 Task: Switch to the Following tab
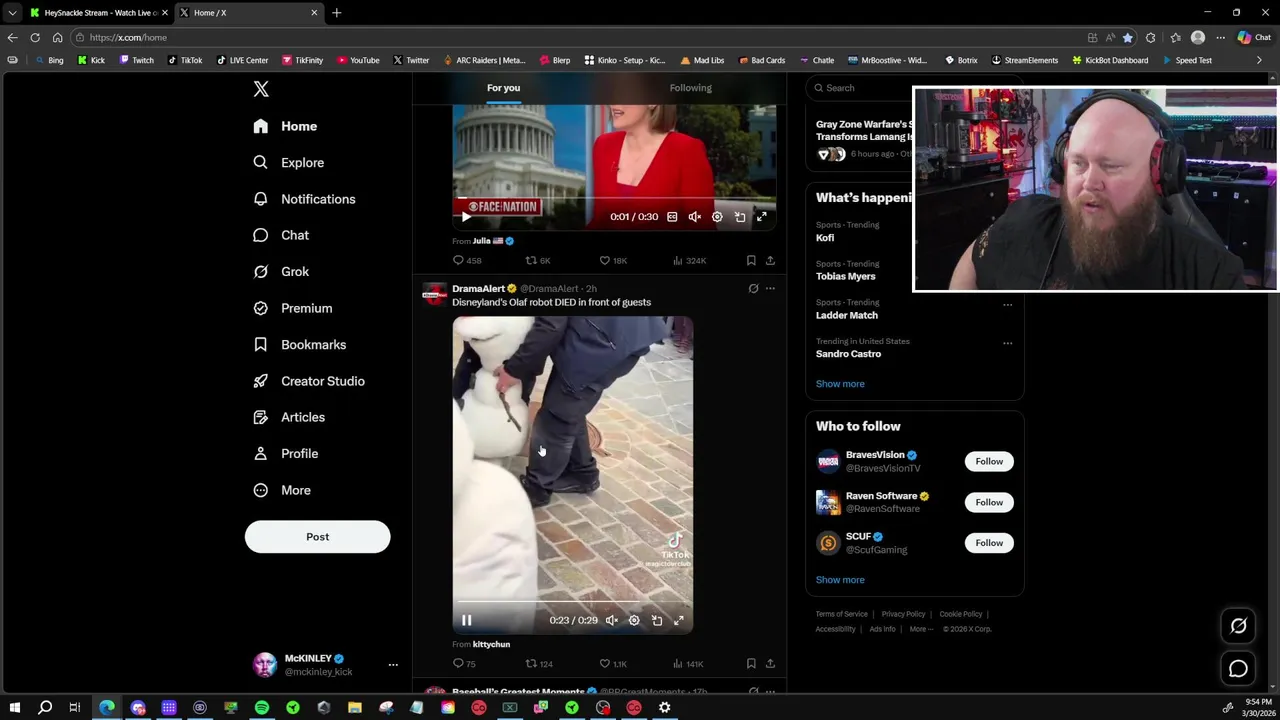[x=690, y=88]
